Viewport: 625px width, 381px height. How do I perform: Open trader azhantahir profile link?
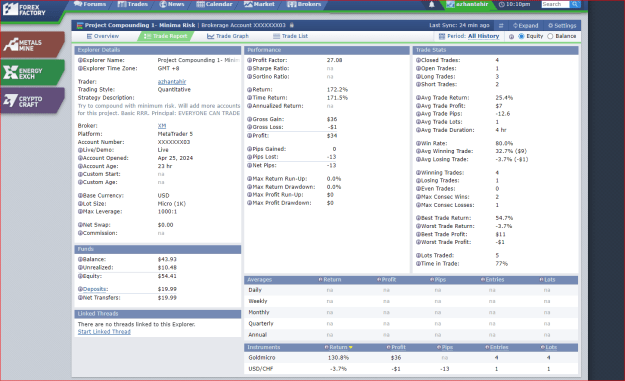click(172, 82)
